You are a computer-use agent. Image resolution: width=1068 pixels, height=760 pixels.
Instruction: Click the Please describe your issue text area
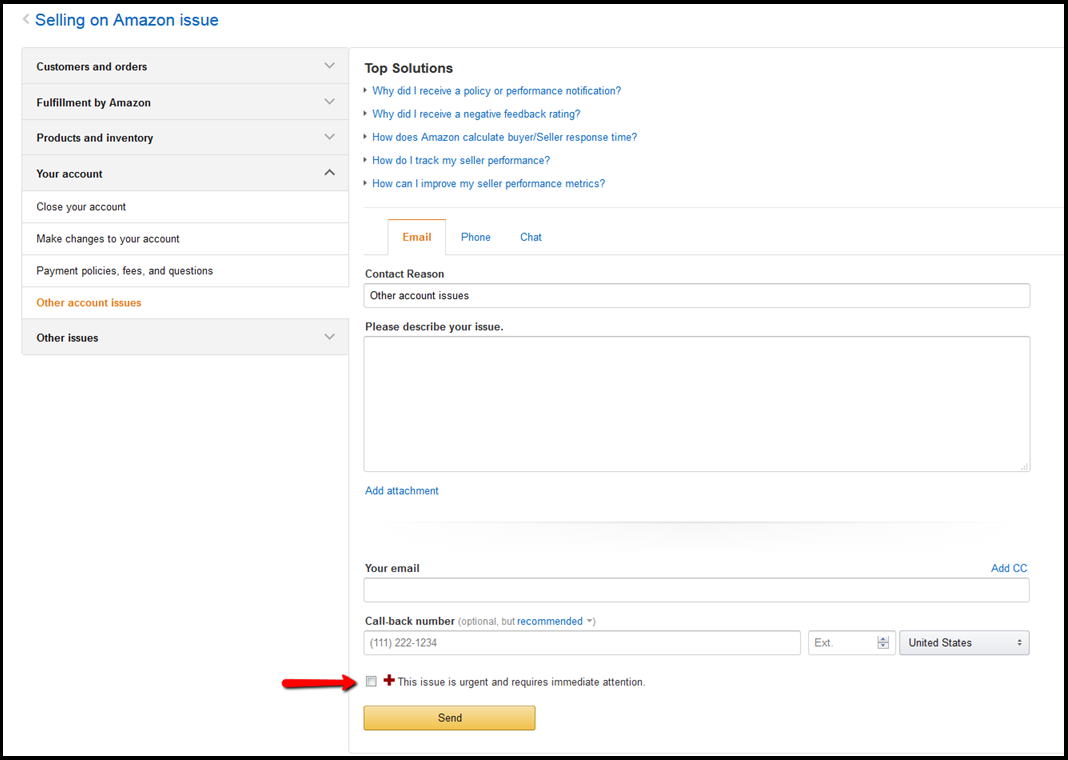point(696,403)
